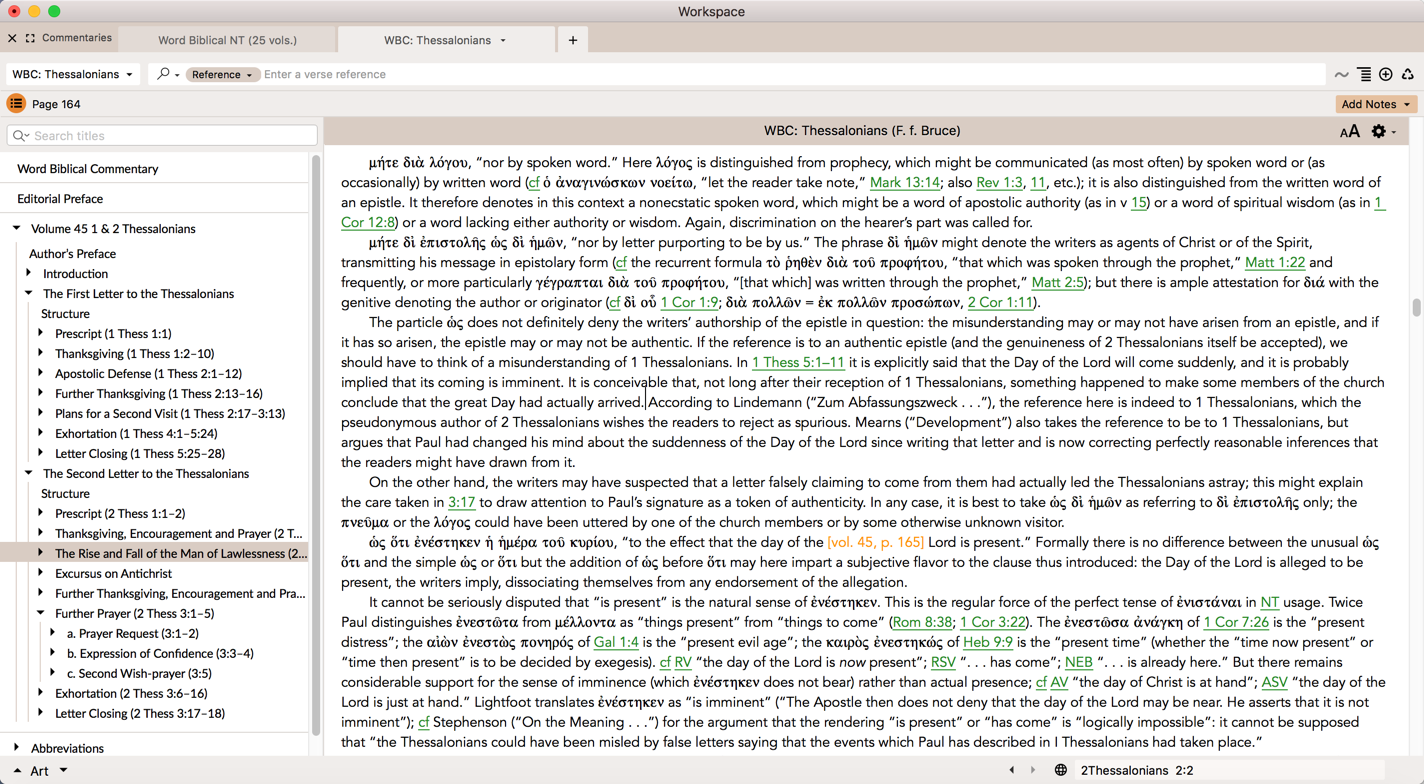Open the WBC: Thessalonians tab menu arrow
Image resolution: width=1424 pixels, height=784 pixels.
[x=503, y=40]
